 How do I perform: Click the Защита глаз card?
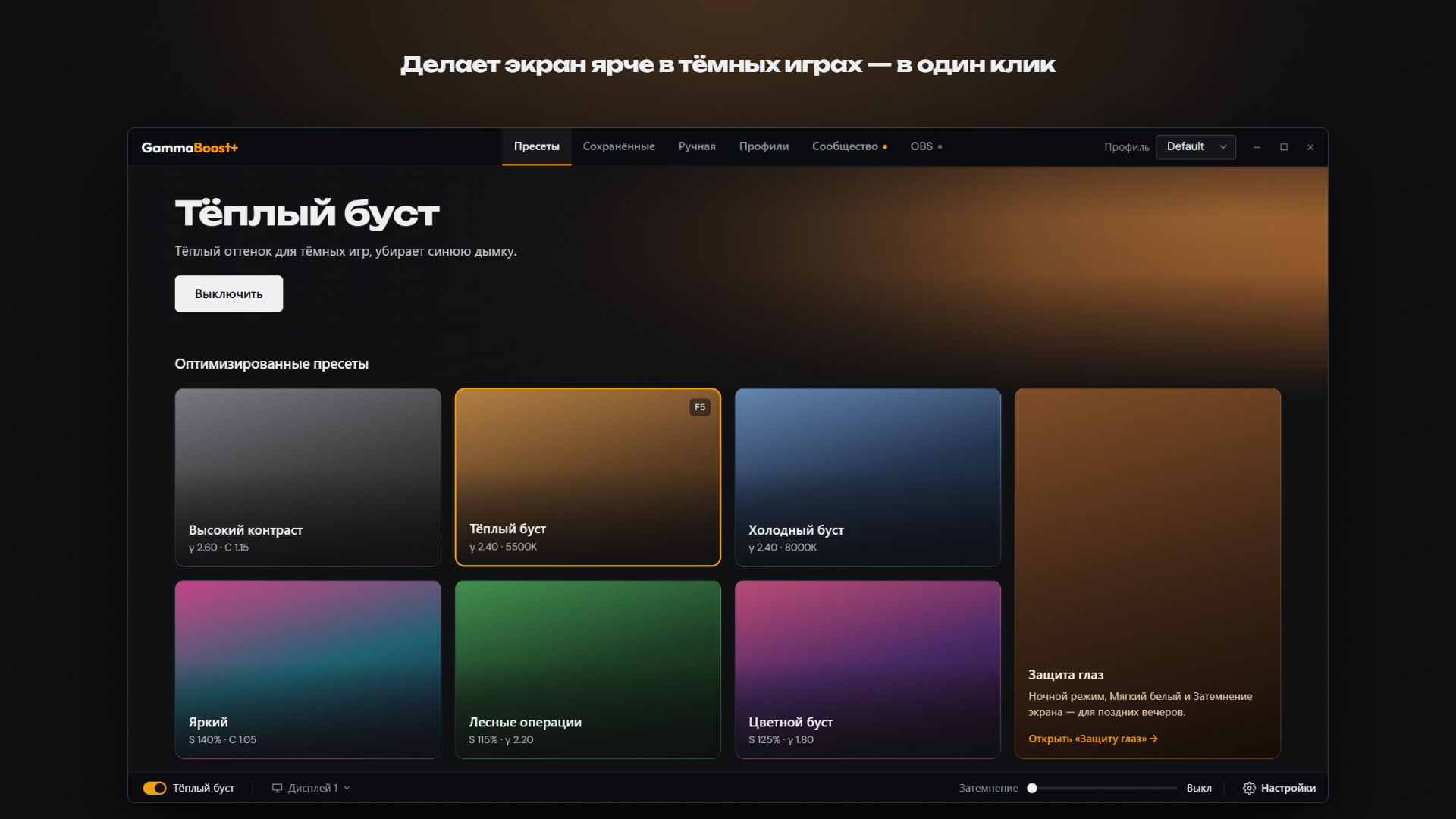coord(1147,573)
